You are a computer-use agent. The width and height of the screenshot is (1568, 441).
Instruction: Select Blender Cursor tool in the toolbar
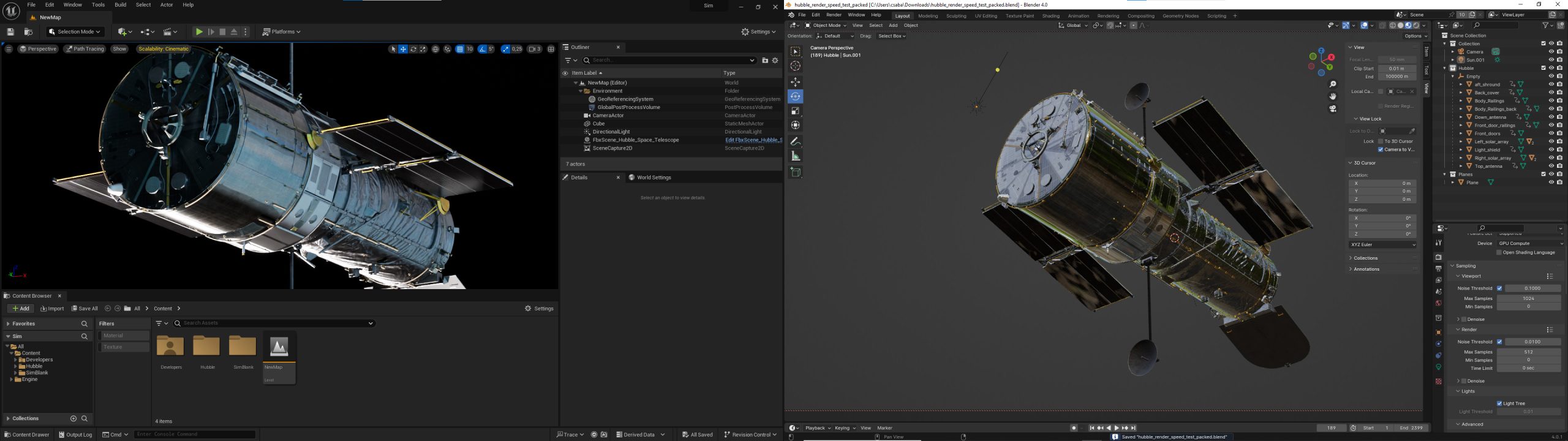[795, 66]
